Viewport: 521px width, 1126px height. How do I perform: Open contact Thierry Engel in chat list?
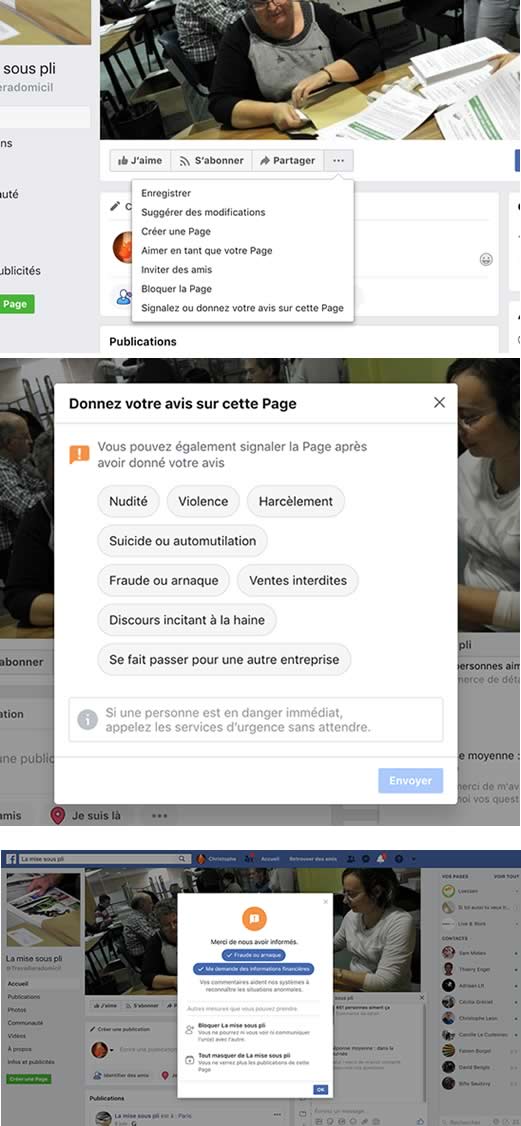click(474, 969)
